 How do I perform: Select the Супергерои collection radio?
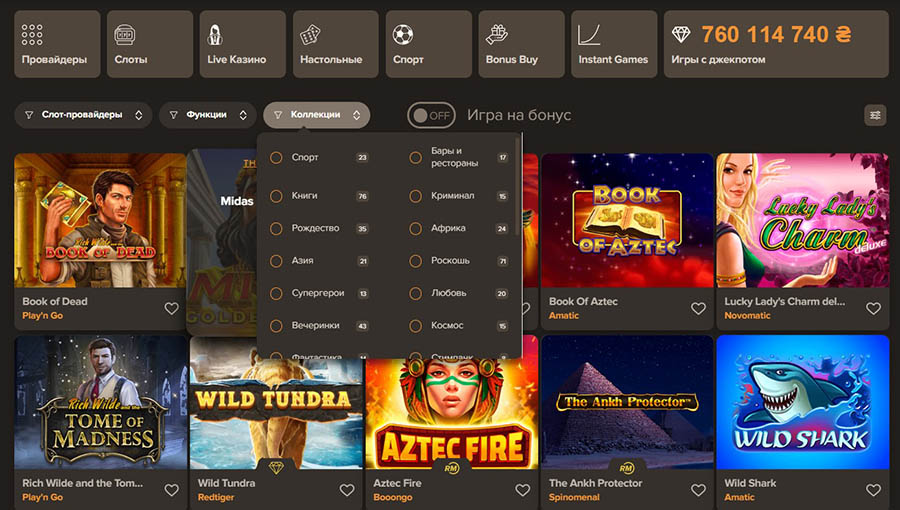click(x=276, y=293)
